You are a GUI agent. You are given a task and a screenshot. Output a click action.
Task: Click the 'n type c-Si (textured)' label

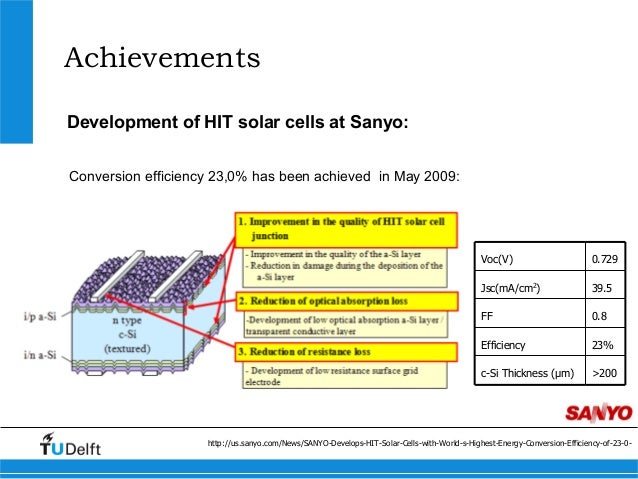127,335
